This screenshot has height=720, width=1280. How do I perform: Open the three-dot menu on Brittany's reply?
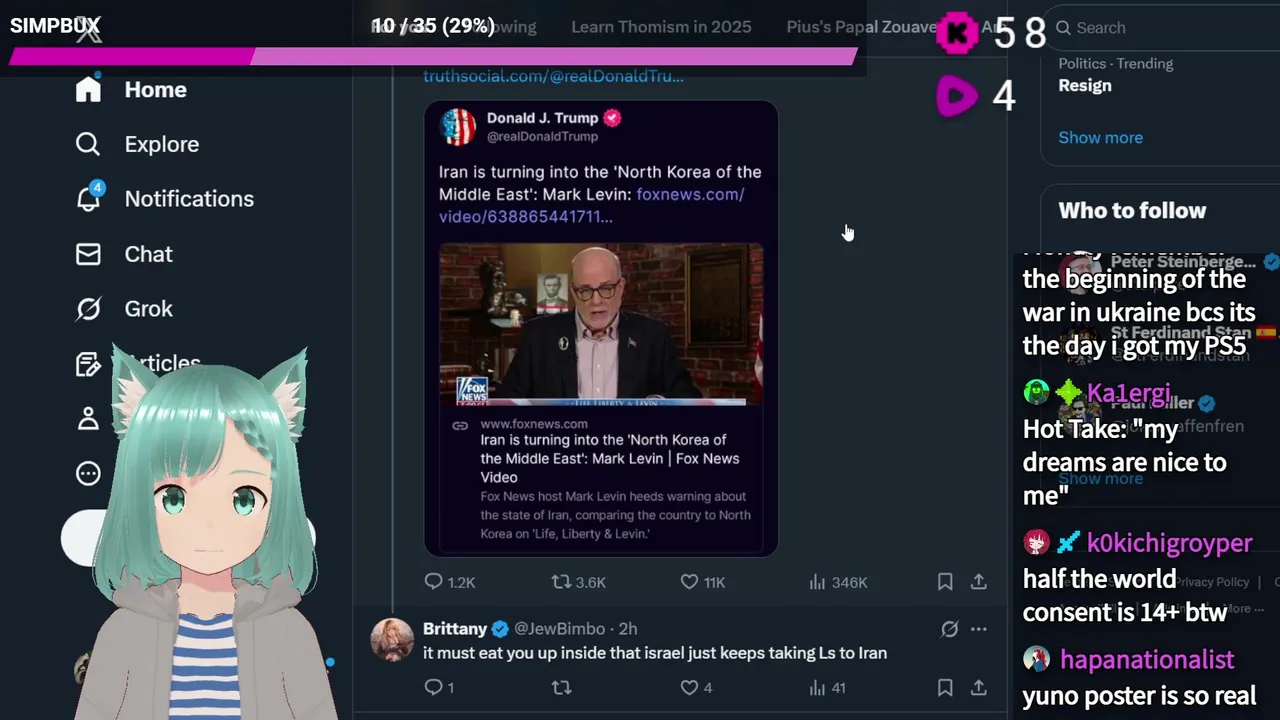tap(979, 629)
